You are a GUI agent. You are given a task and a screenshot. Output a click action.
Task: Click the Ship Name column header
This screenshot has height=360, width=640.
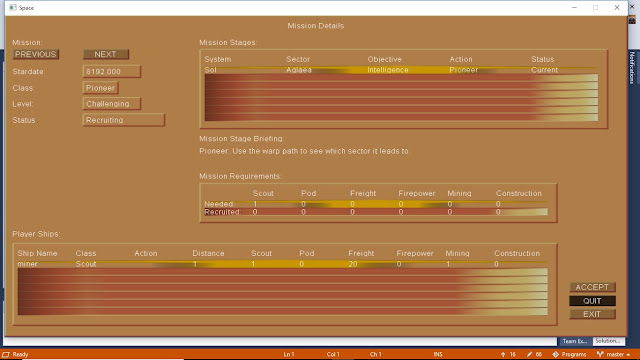(38, 253)
